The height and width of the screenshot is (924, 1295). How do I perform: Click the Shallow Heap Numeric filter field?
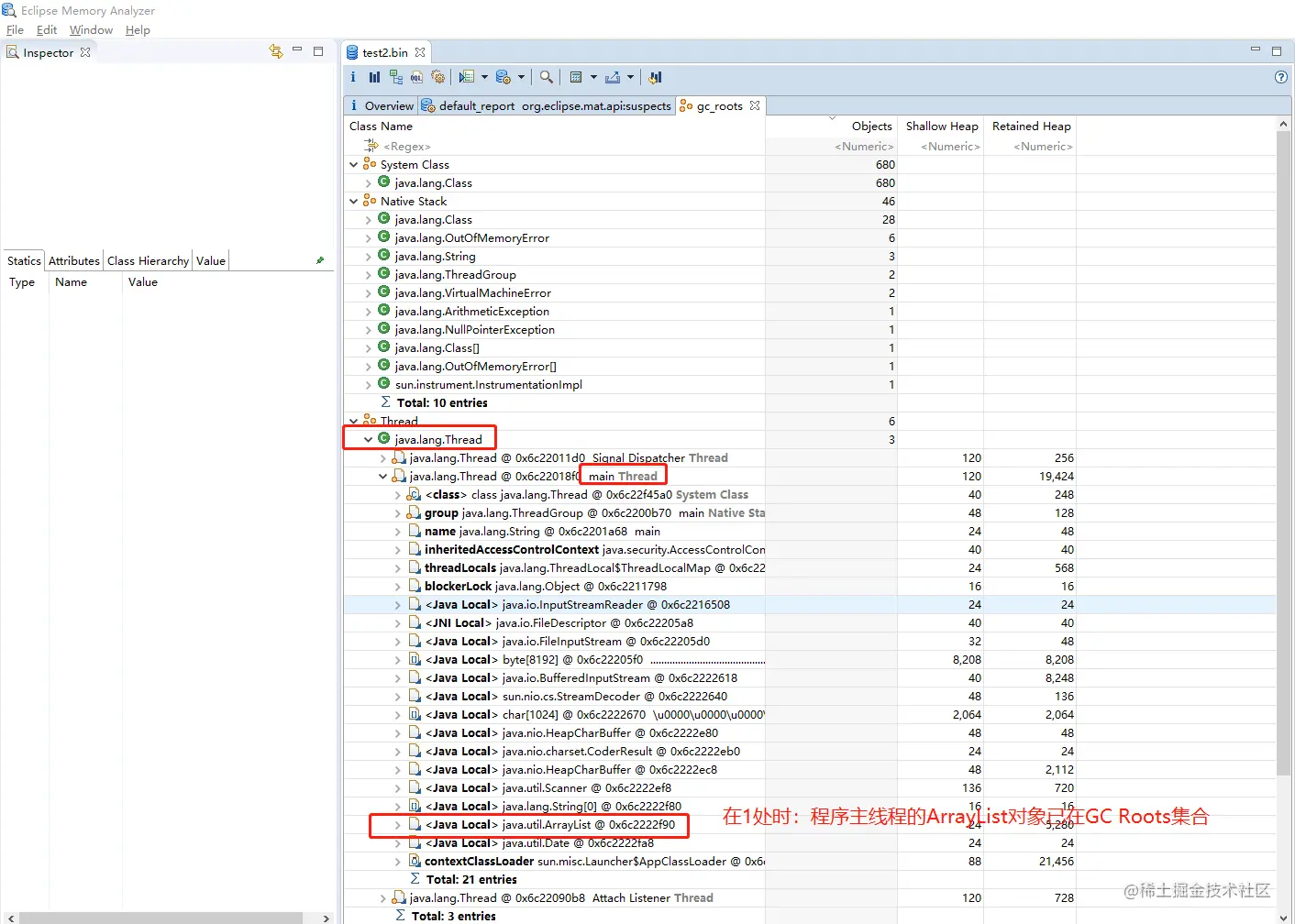pos(941,147)
